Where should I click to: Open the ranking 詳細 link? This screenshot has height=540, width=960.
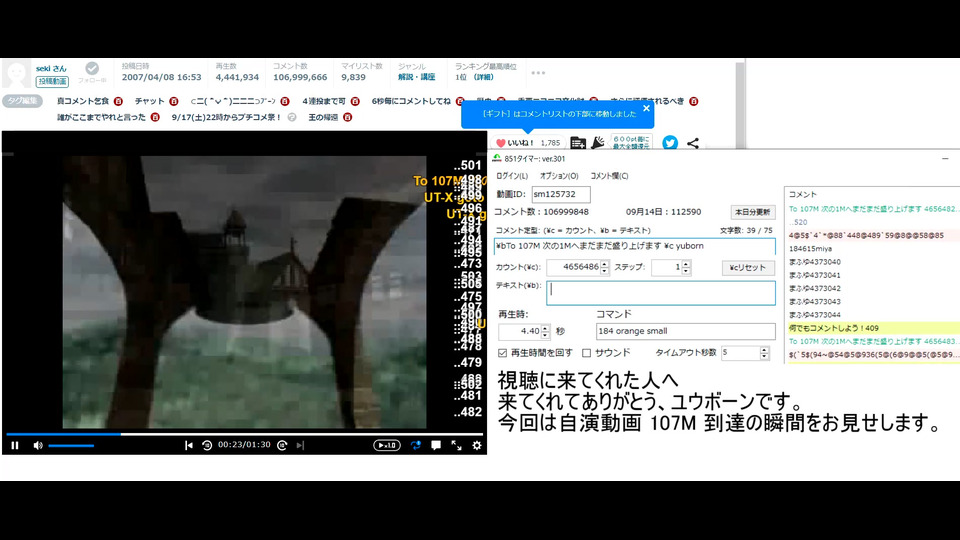click(483, 77)
